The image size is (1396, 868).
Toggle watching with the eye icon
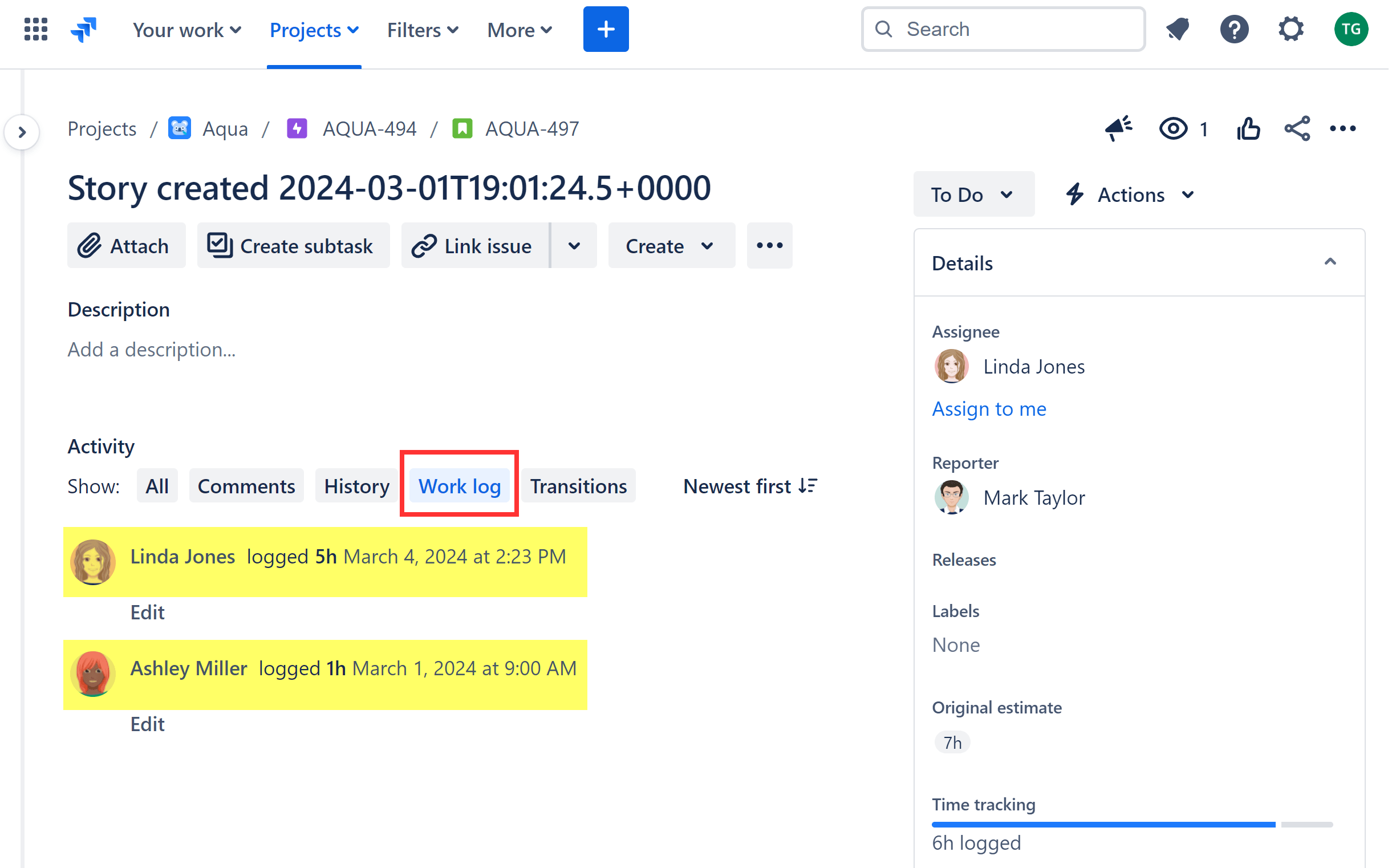pyautogui.click(x=1174, y=128)
